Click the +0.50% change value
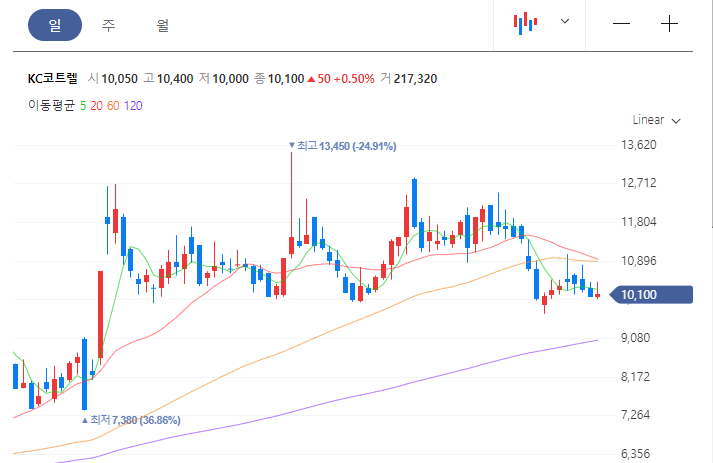 [x=354, y=79]
